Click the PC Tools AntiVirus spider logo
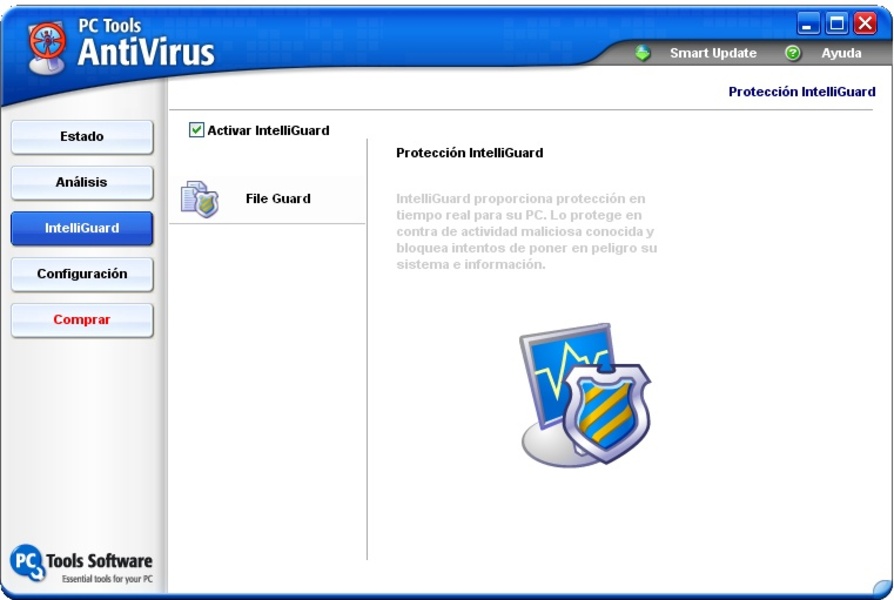The width and height of the screenshot is (894, 600). pos(47,48)
